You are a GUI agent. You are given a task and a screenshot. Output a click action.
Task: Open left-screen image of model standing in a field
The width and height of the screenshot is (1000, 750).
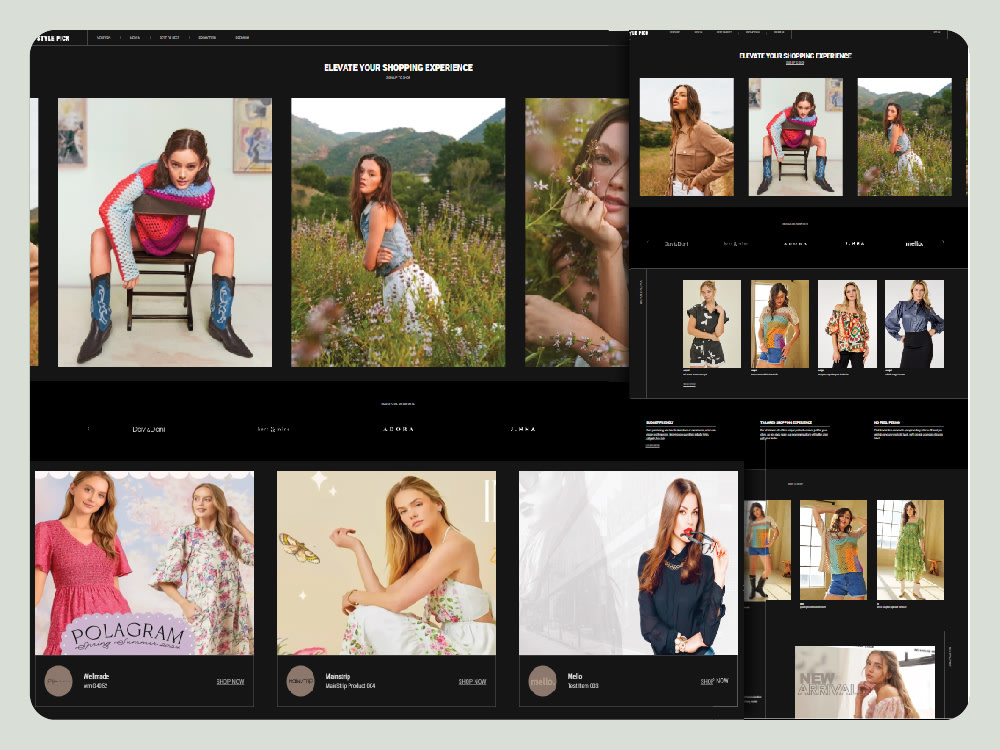(x=398, y=232)
